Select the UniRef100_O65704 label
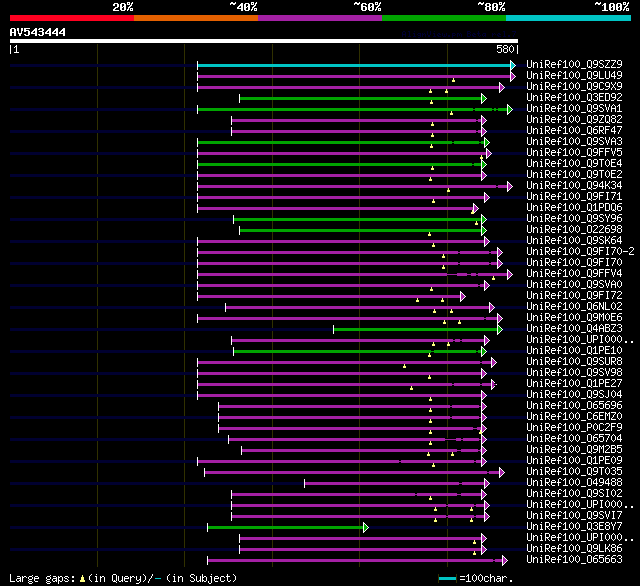 [x=574, y=439]
